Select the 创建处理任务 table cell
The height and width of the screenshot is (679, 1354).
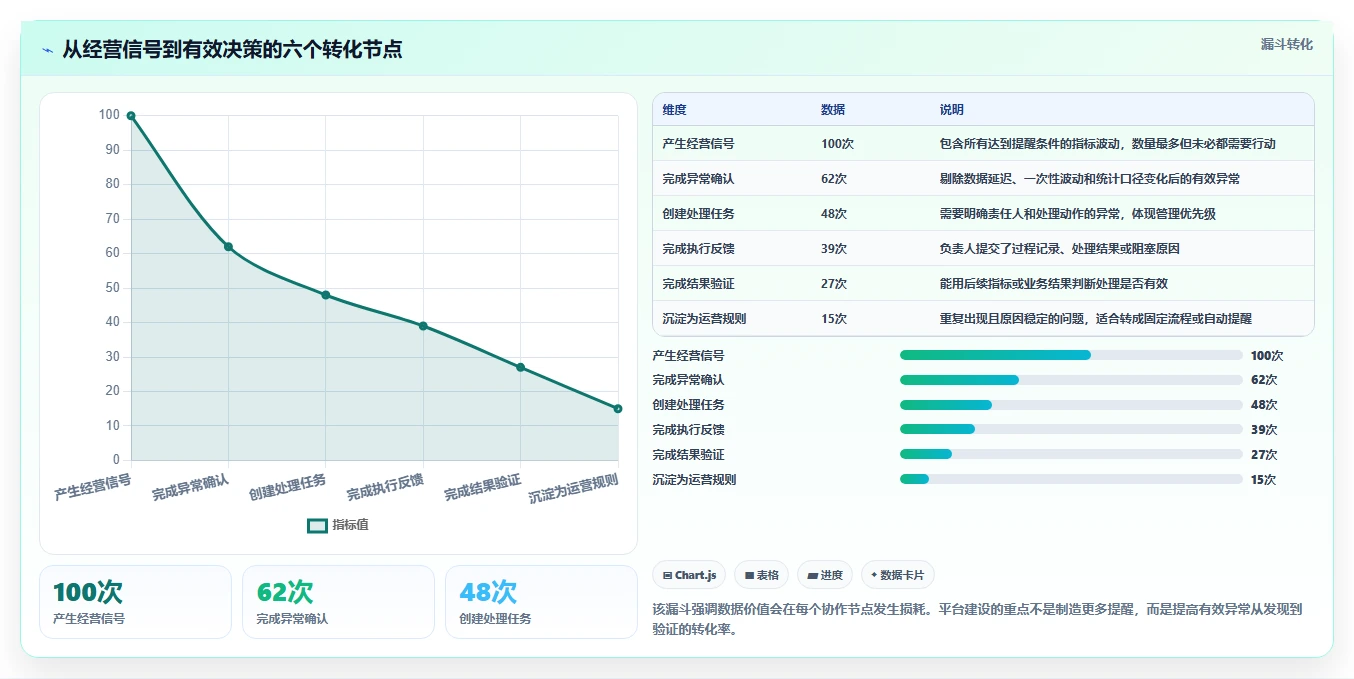point(698,214)
